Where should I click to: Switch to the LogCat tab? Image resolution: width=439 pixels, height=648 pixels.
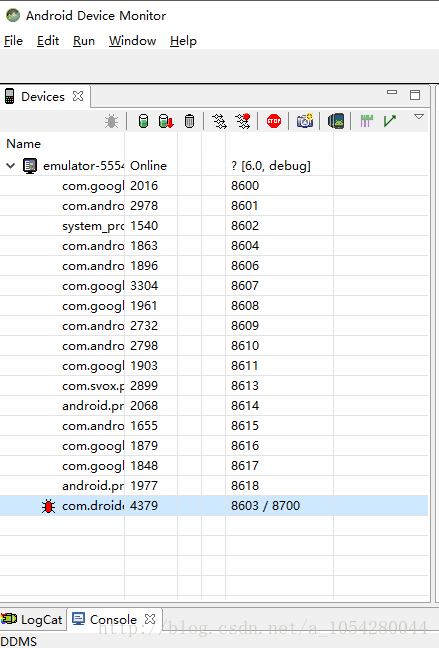[x=32, y=619]
